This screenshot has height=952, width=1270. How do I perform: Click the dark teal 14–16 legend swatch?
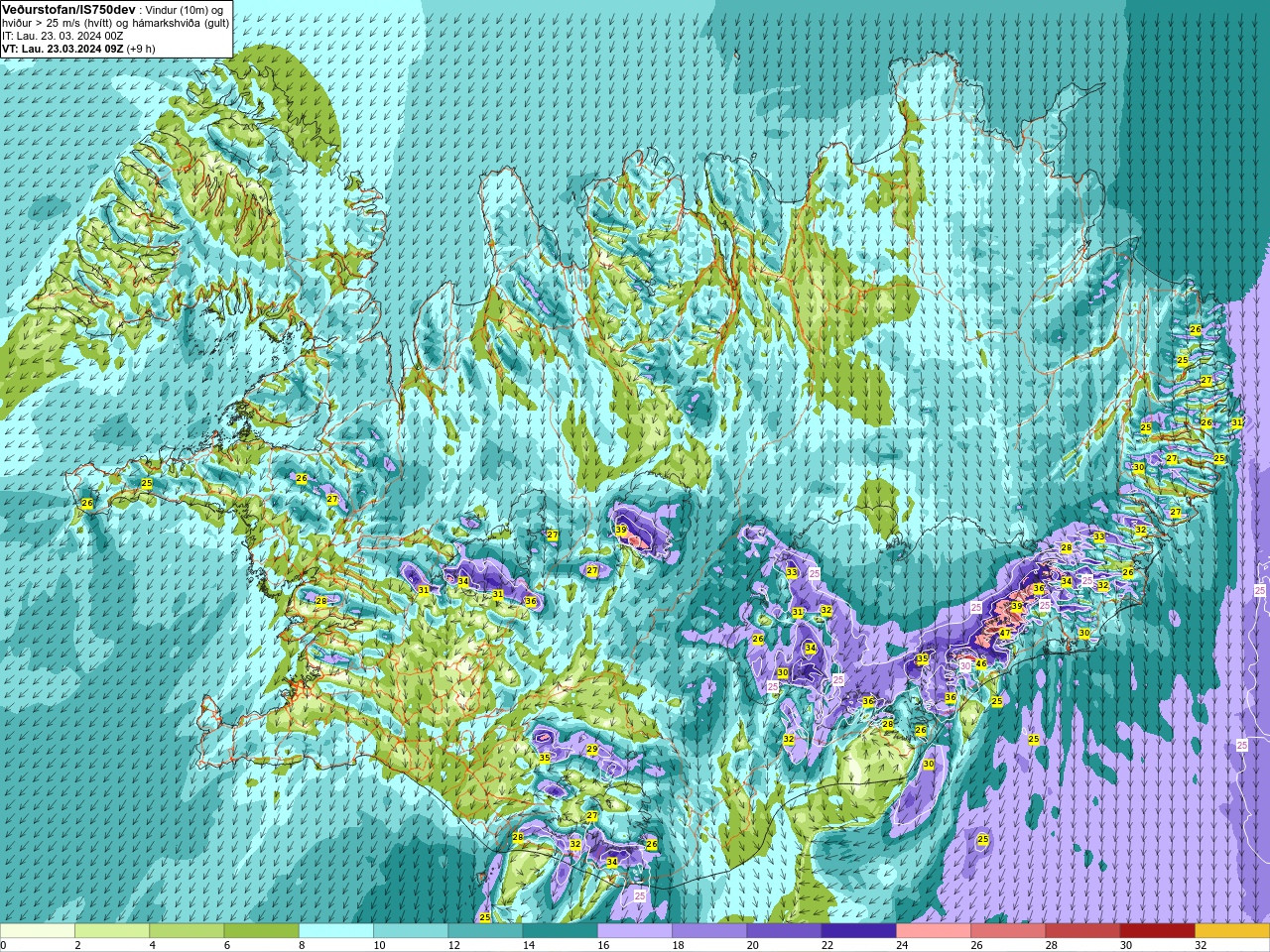pyautogui.click(x=560, y=931)
